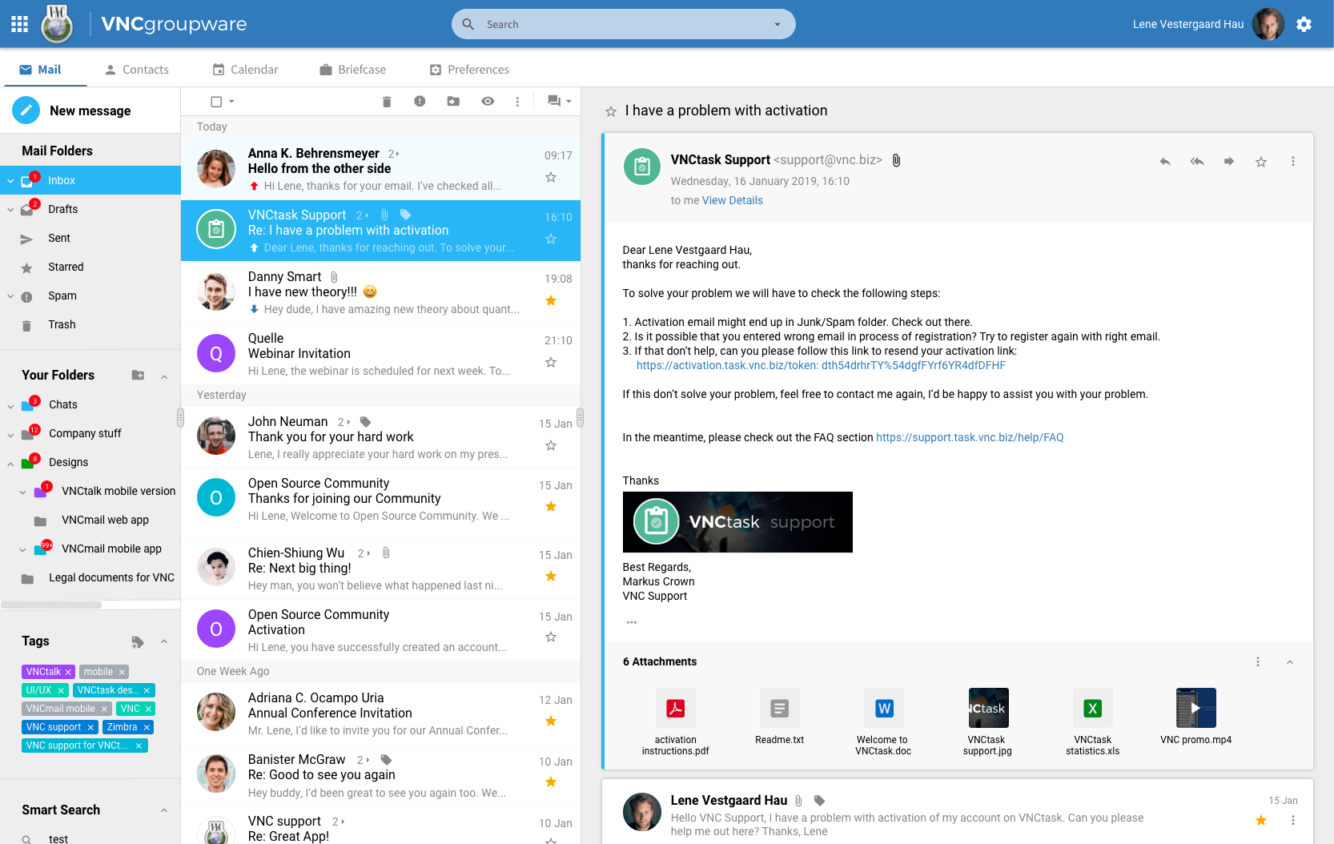Star the Anna K. Behrensmeyer email
1334x844 pixels.
tap(551, 177)
